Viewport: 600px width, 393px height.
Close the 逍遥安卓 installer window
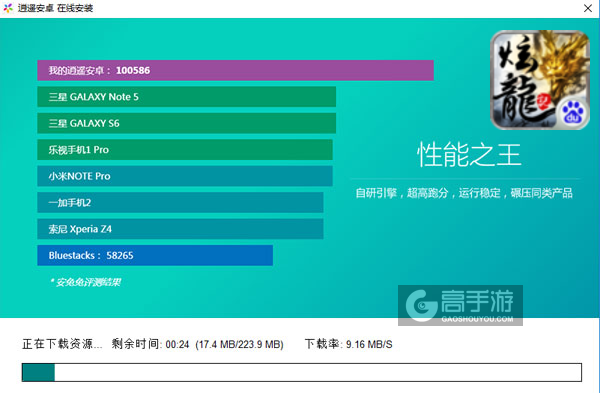click(588, 8)
